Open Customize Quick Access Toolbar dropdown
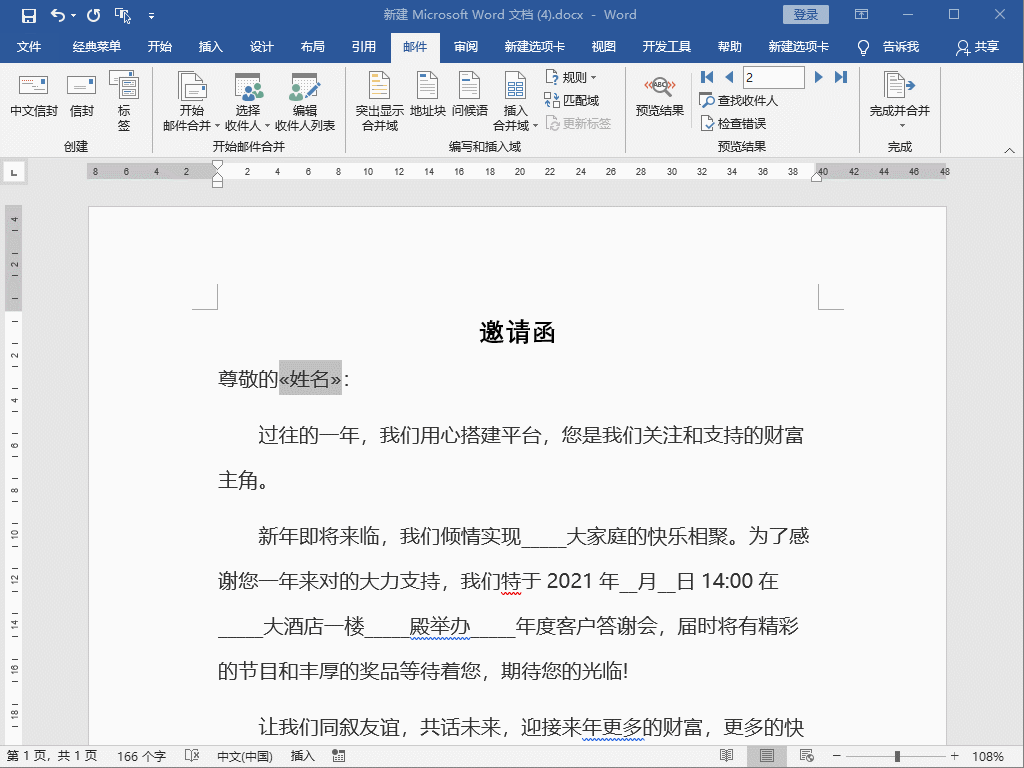This screenshot has height=768, width=1024. pos(152,16)
